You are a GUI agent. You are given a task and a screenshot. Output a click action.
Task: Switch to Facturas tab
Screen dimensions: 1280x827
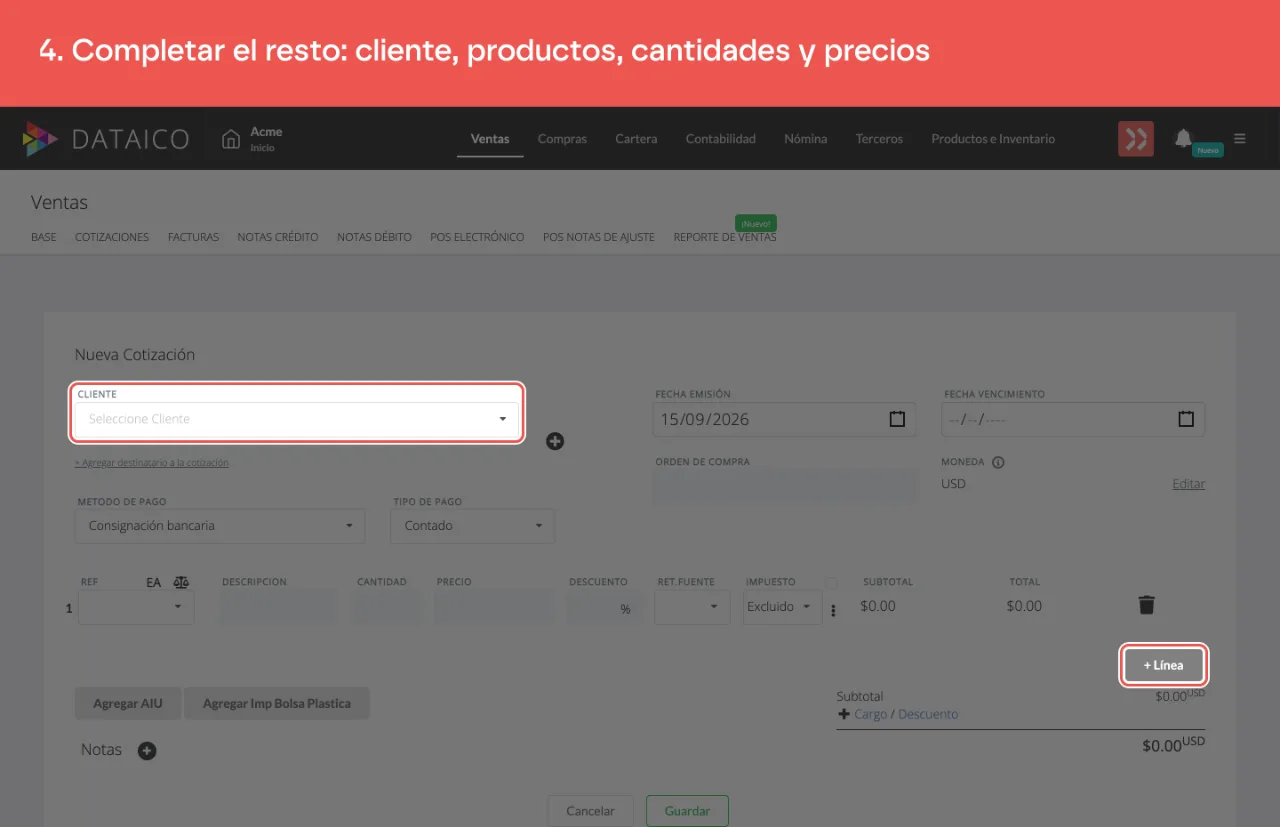pyautogui.click(x=193, y=237)
